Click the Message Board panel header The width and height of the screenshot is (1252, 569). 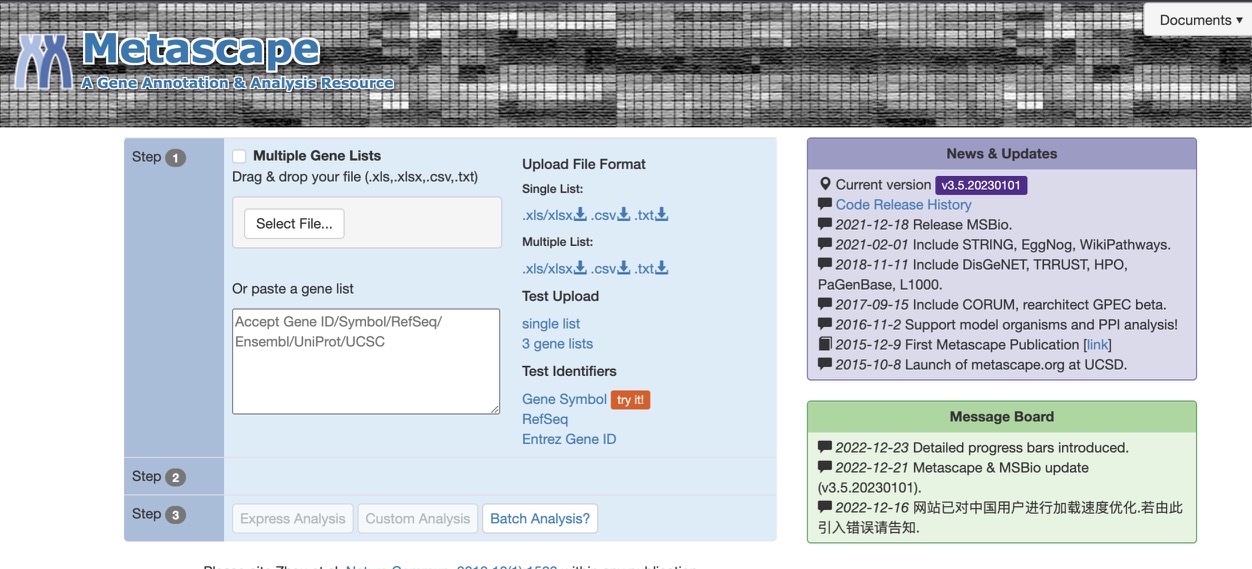(x=1002, y=417)
